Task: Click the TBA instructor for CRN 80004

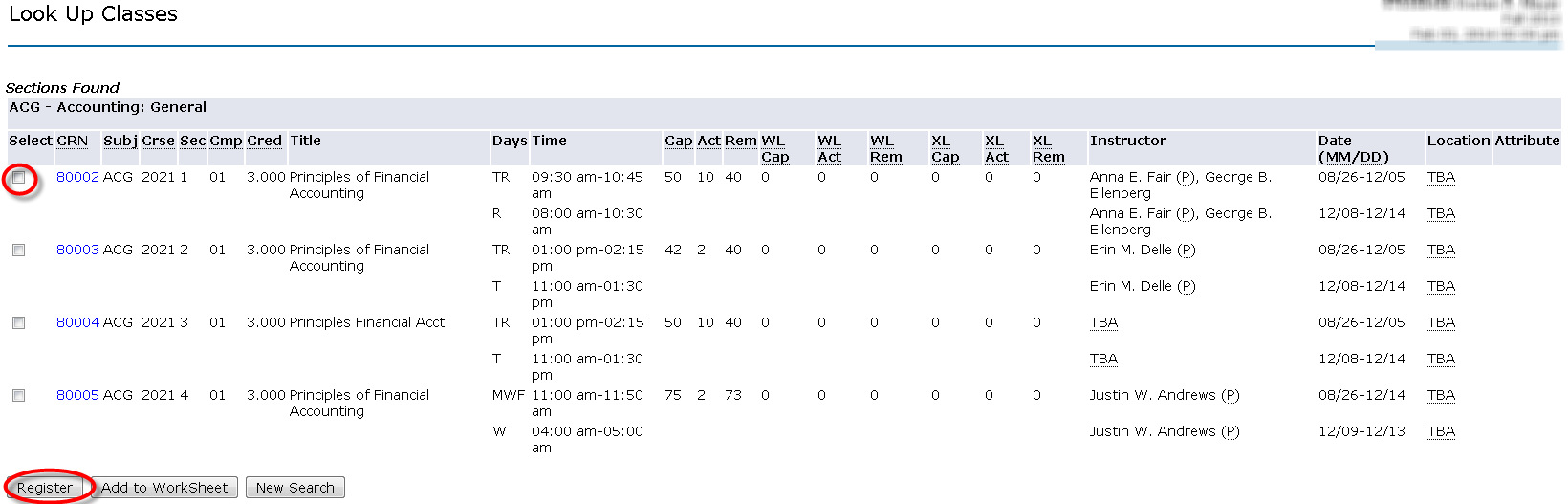Action: point(1103,322)
